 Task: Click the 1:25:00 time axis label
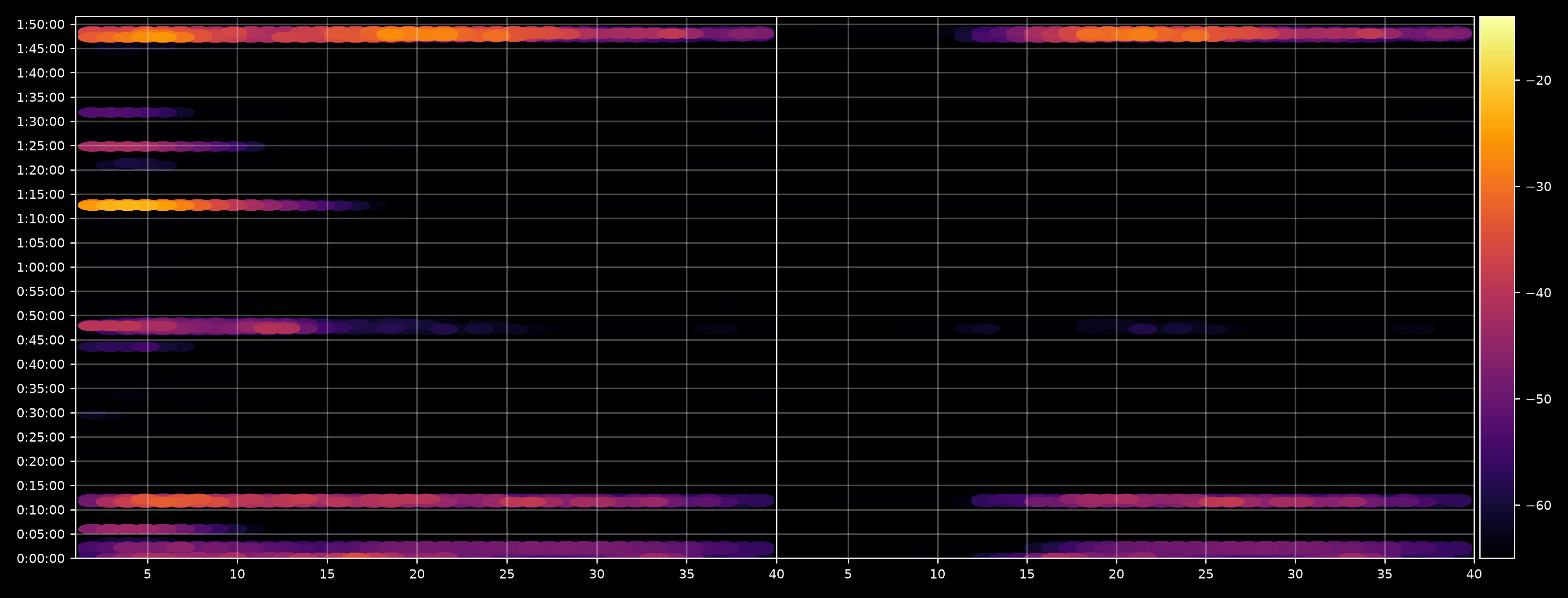40,146
